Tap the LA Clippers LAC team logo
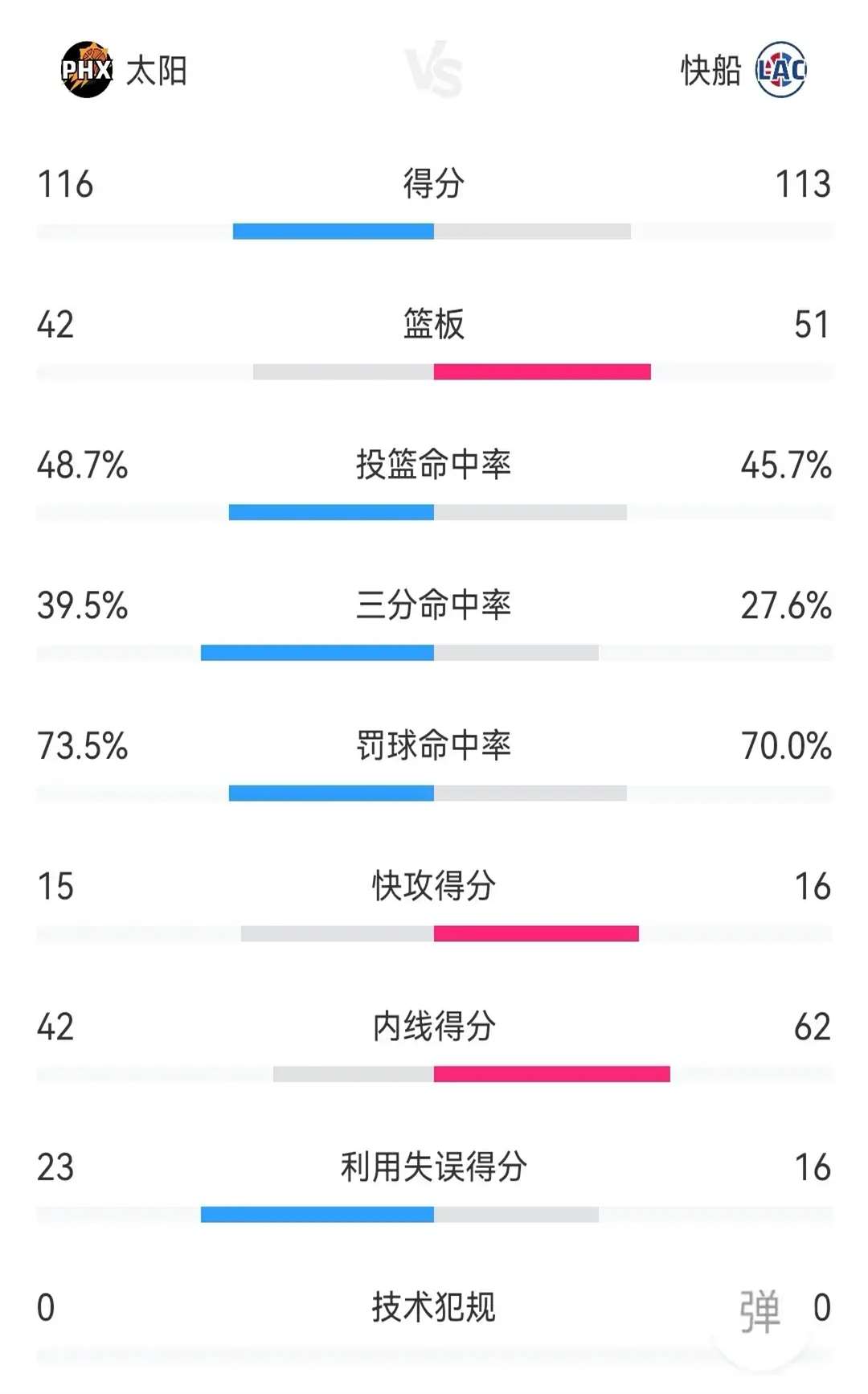 781,70
